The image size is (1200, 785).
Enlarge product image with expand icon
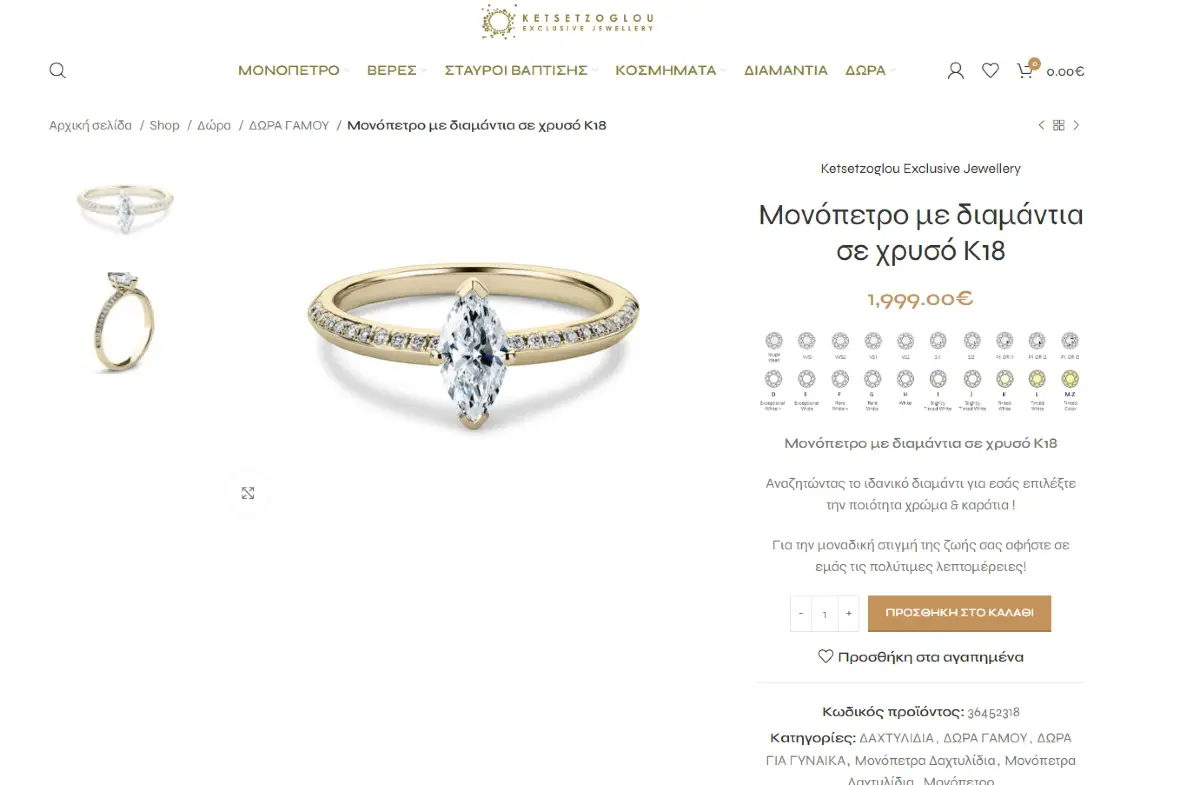[x=248, y=493]
